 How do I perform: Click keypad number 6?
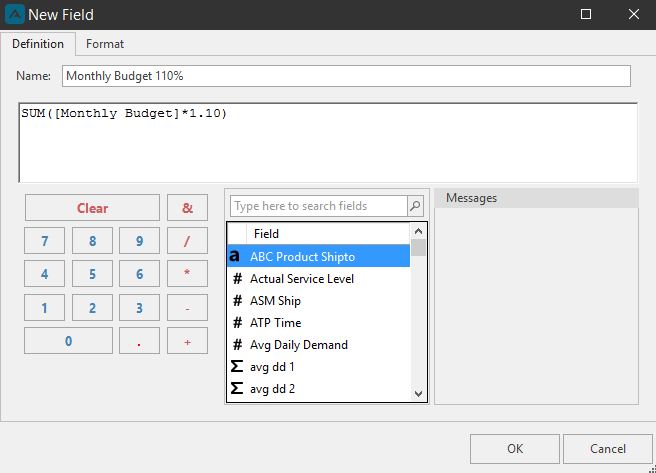[139, 274]
